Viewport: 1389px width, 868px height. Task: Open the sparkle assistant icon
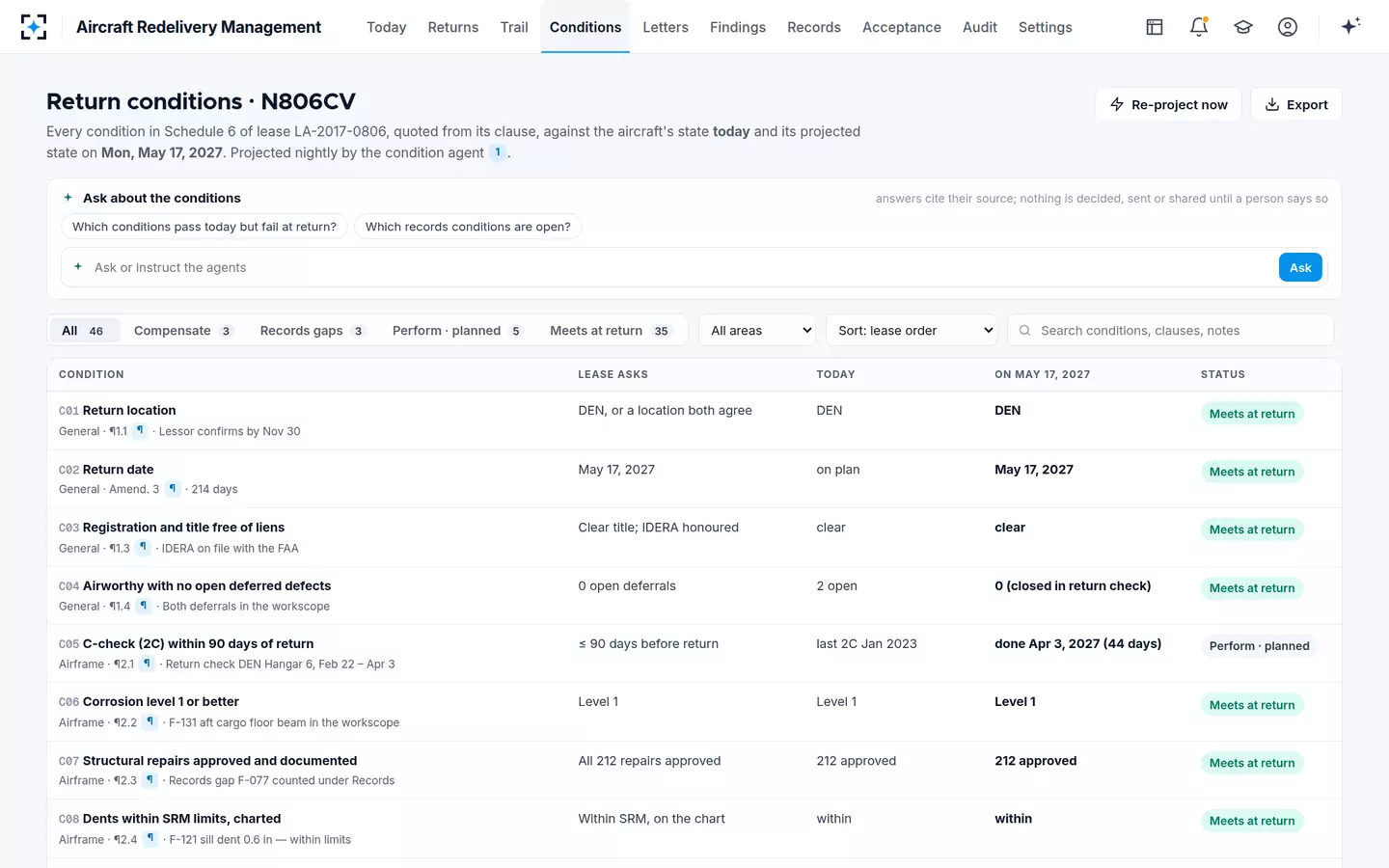[1350, 26]
